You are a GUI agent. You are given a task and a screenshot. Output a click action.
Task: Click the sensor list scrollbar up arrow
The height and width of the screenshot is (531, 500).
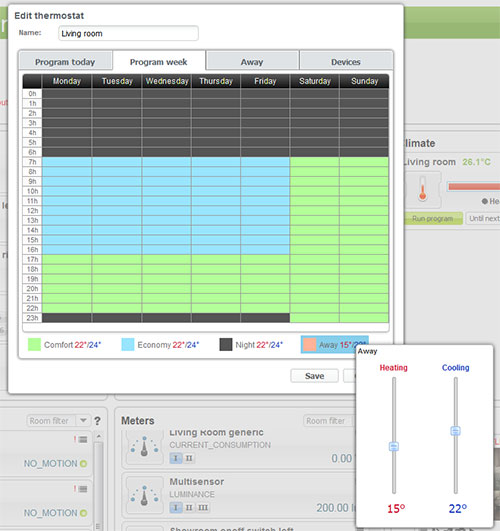[99, 436]
